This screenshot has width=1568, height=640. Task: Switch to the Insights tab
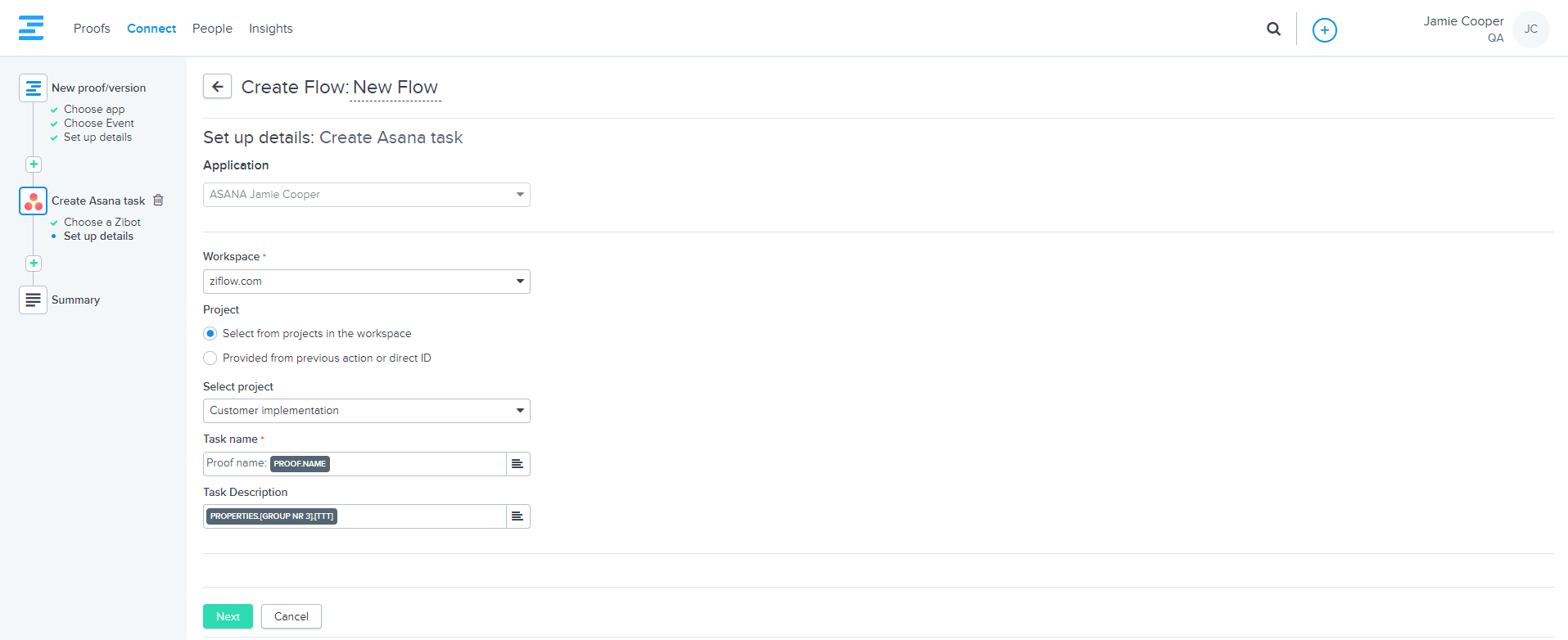tap(270, 29)
